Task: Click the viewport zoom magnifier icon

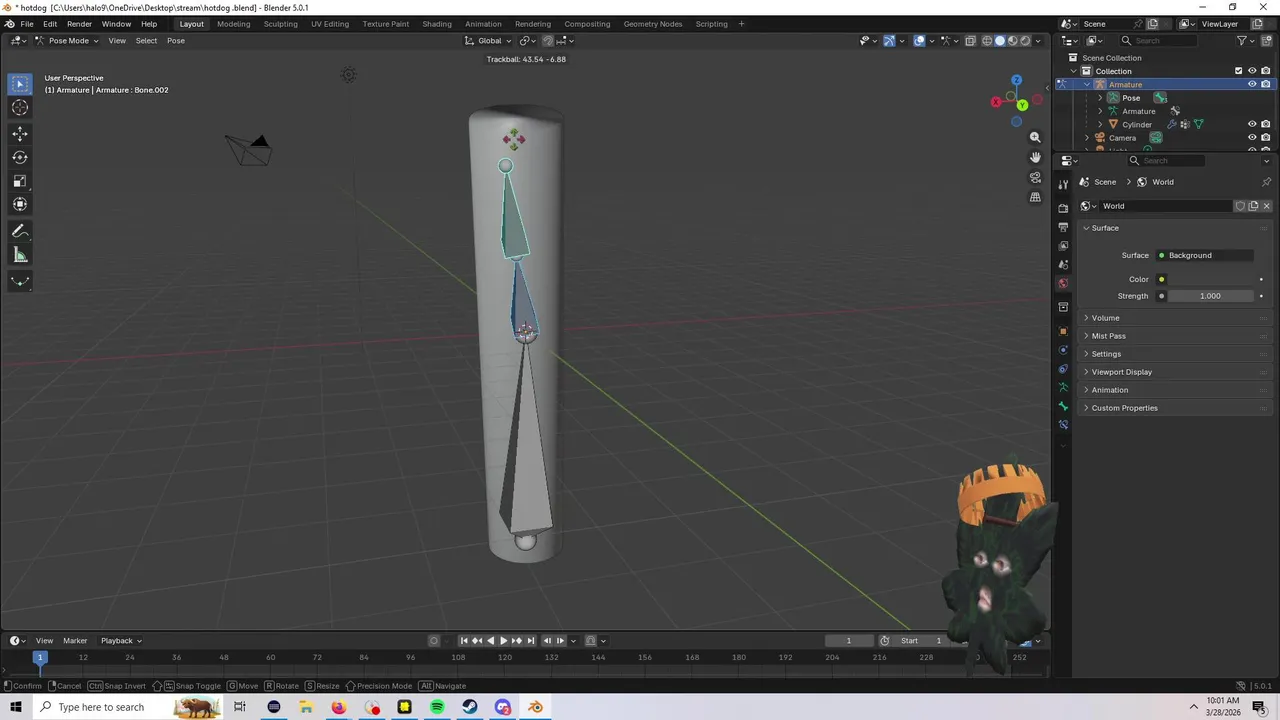Action: pyautogui.click(x=1035, y=137)
